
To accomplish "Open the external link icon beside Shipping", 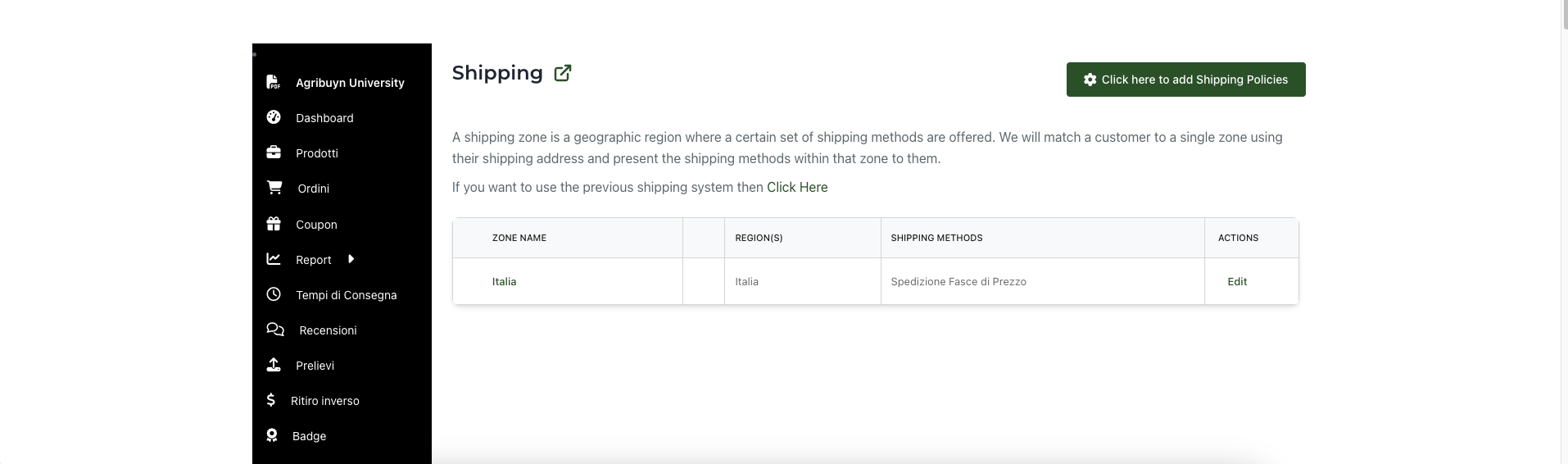I will coord(563,73).
